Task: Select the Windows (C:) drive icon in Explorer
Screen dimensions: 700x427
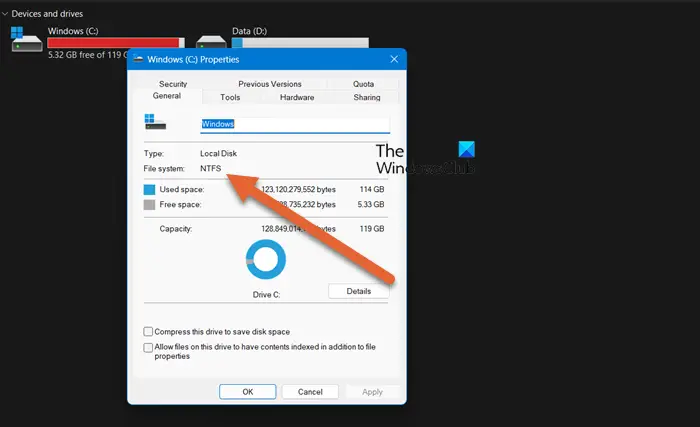Action: point(26,39)
